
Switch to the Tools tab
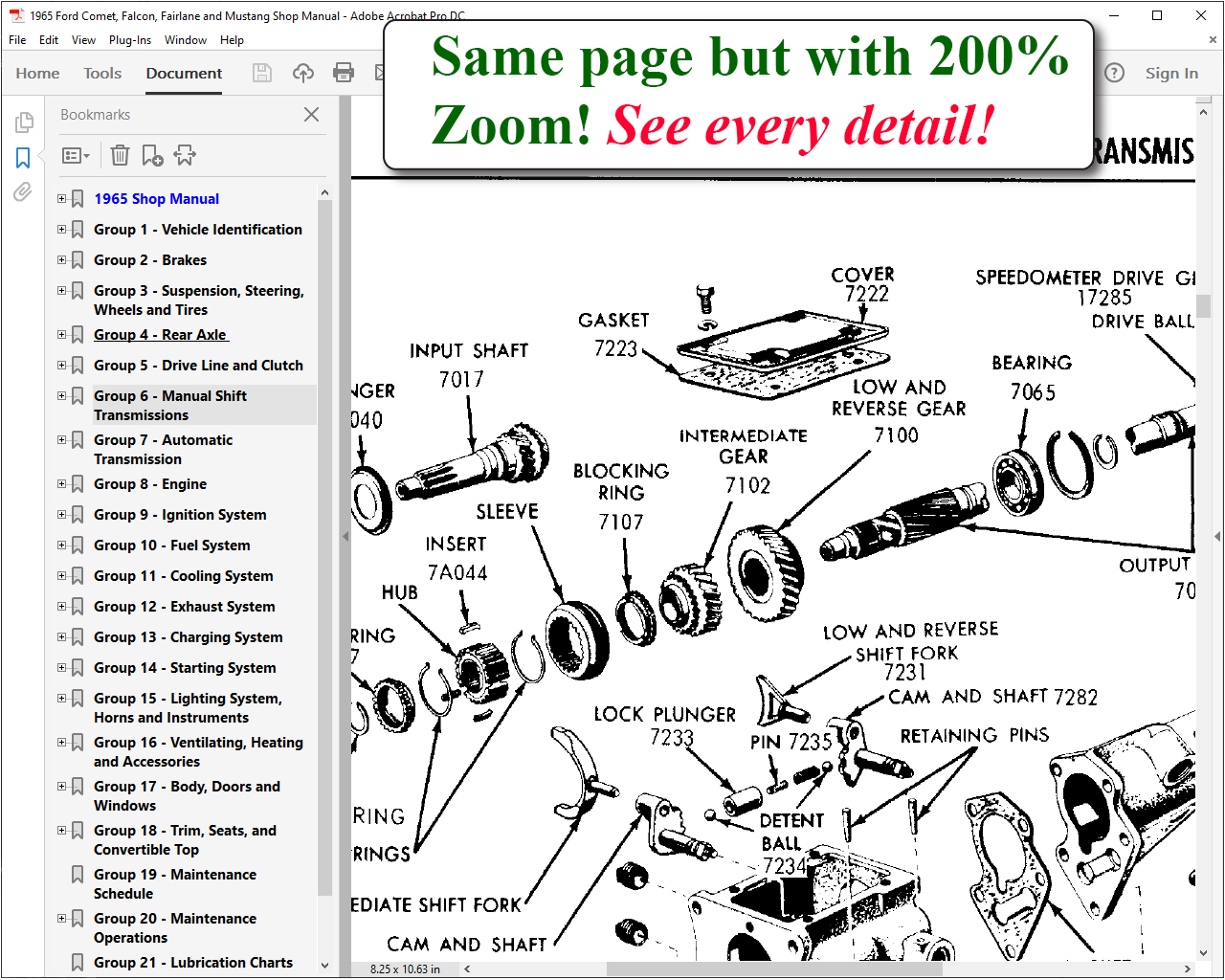coord(102,73)
